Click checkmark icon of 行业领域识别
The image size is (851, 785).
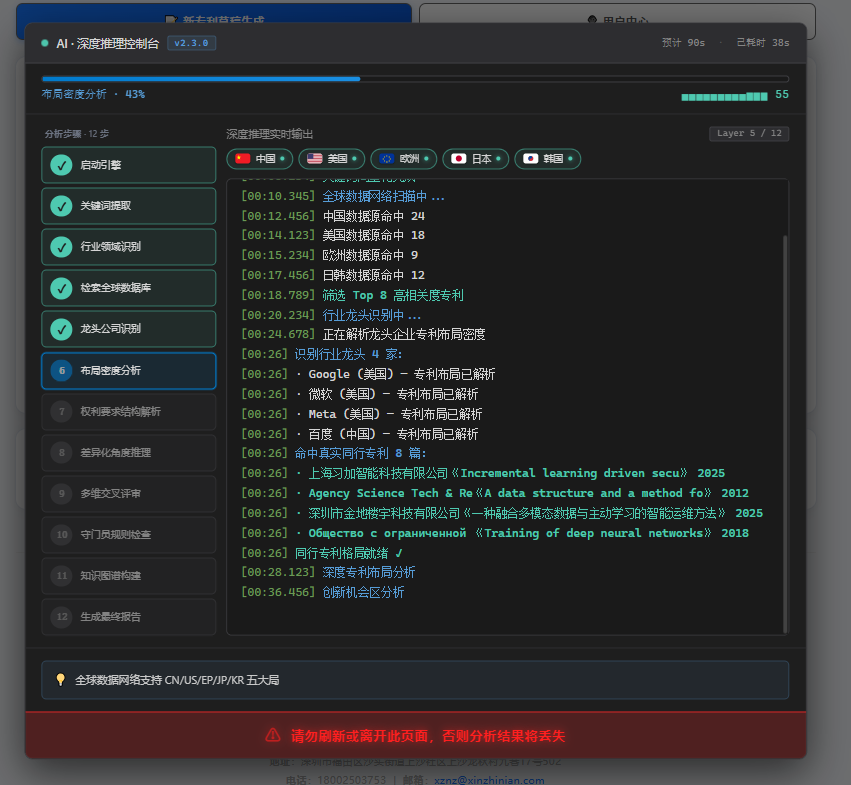61,247
